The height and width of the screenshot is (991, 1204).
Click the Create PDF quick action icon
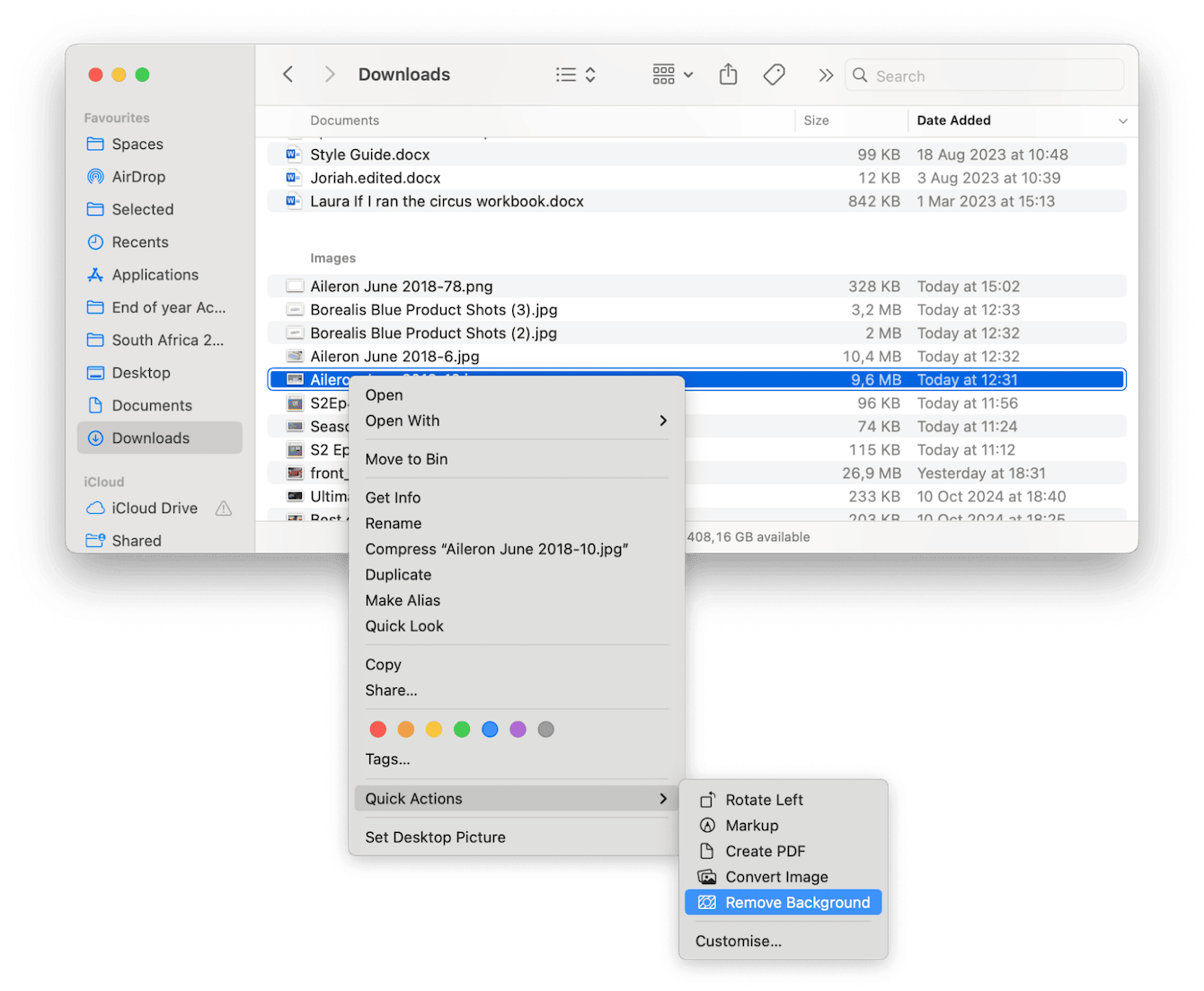[710, 851]
